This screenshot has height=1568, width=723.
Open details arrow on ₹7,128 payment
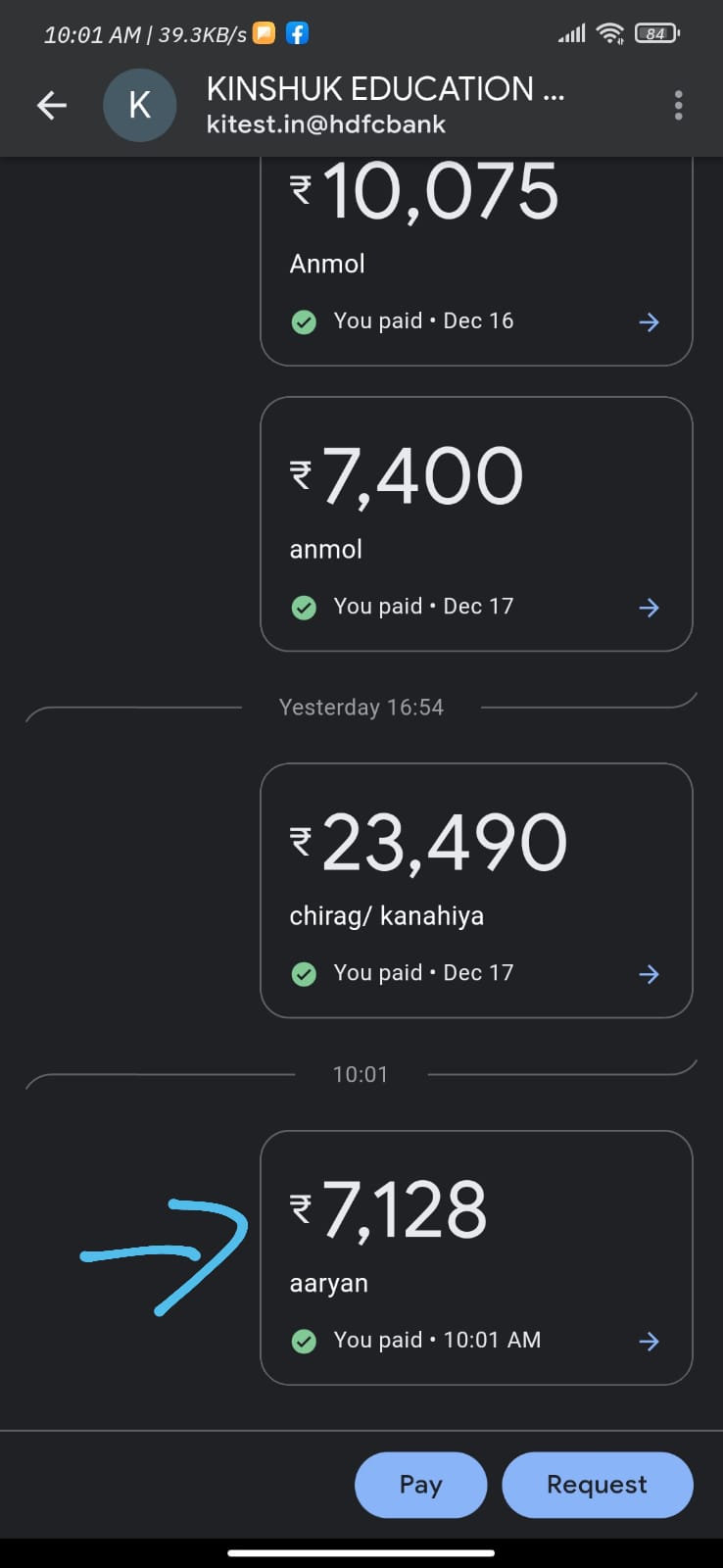tap(649, 1342)
